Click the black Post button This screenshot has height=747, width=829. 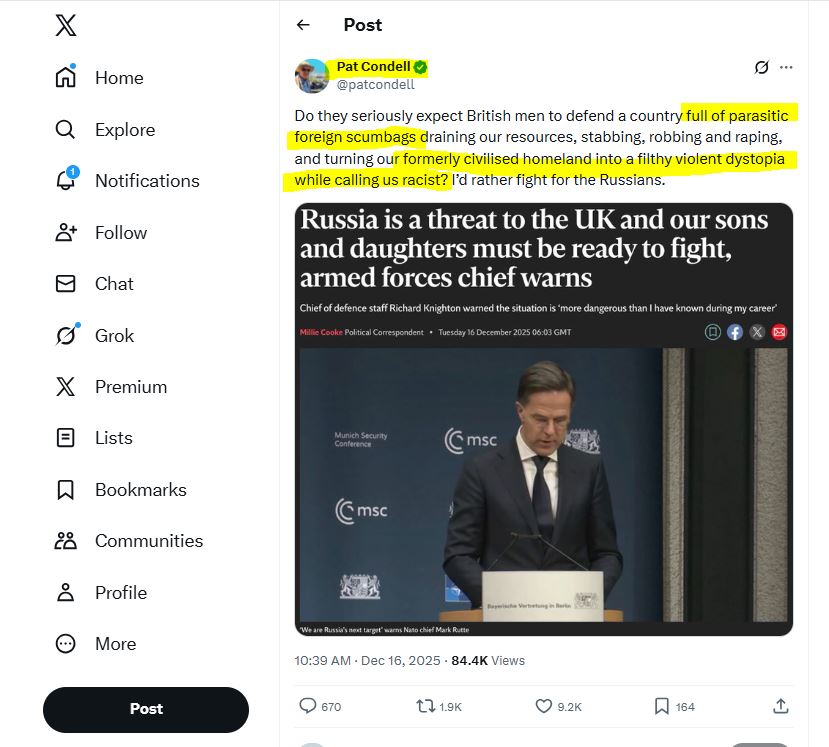146,709
